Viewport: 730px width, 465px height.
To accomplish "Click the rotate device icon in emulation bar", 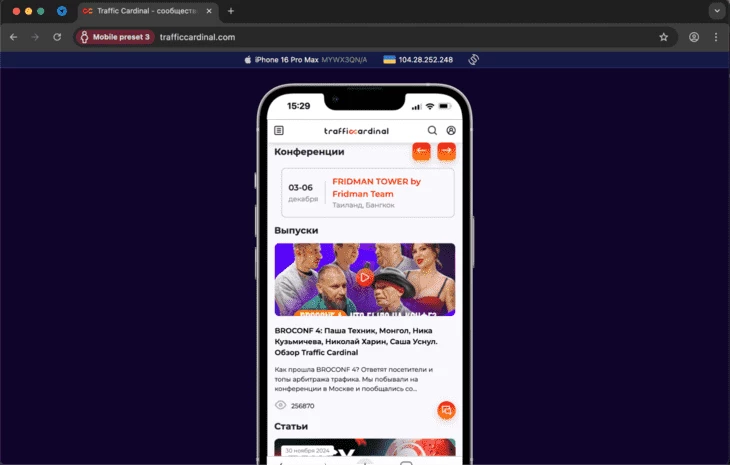I will pos(473,60).
